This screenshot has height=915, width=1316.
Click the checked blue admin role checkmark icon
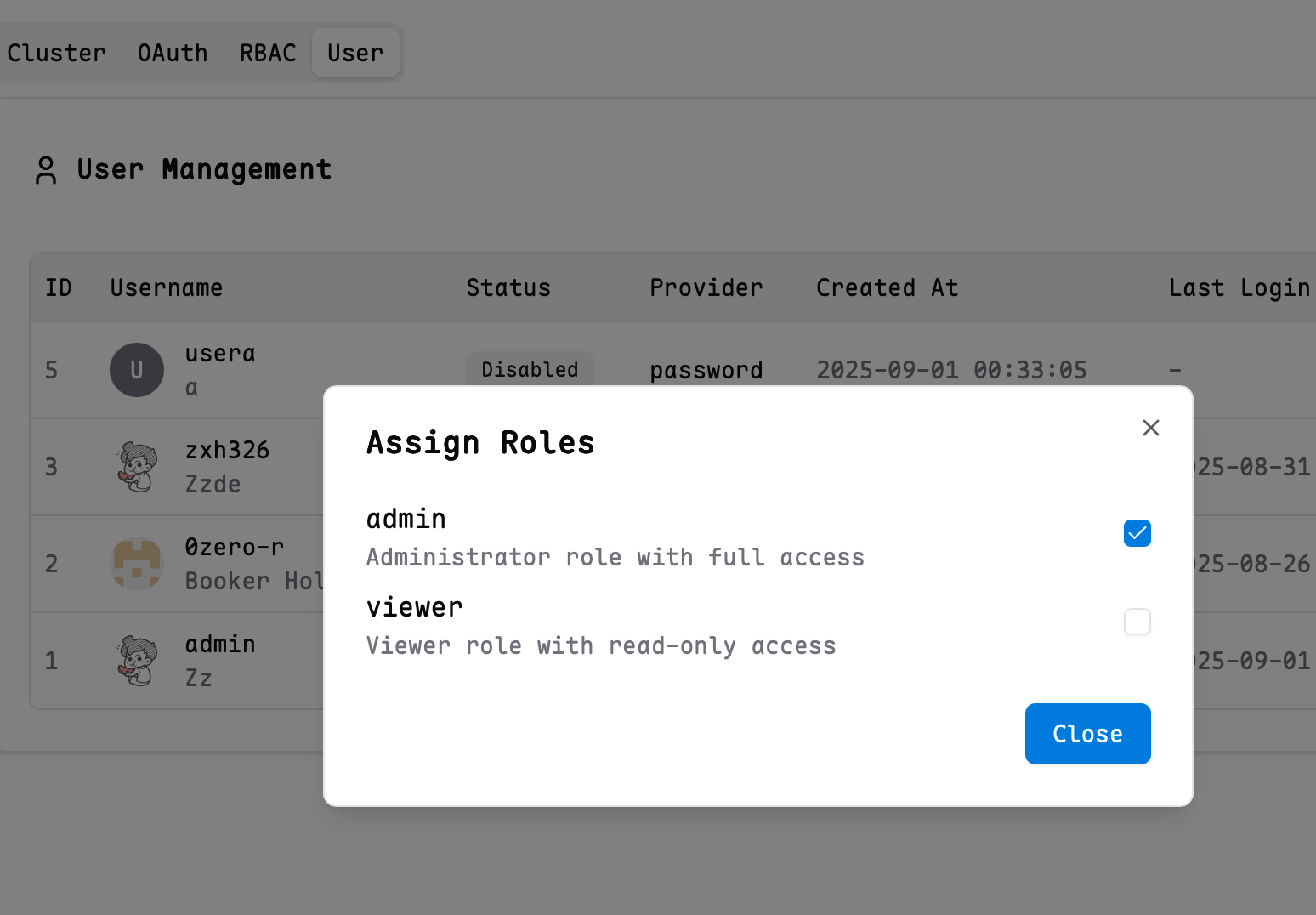click(1137, 533)
